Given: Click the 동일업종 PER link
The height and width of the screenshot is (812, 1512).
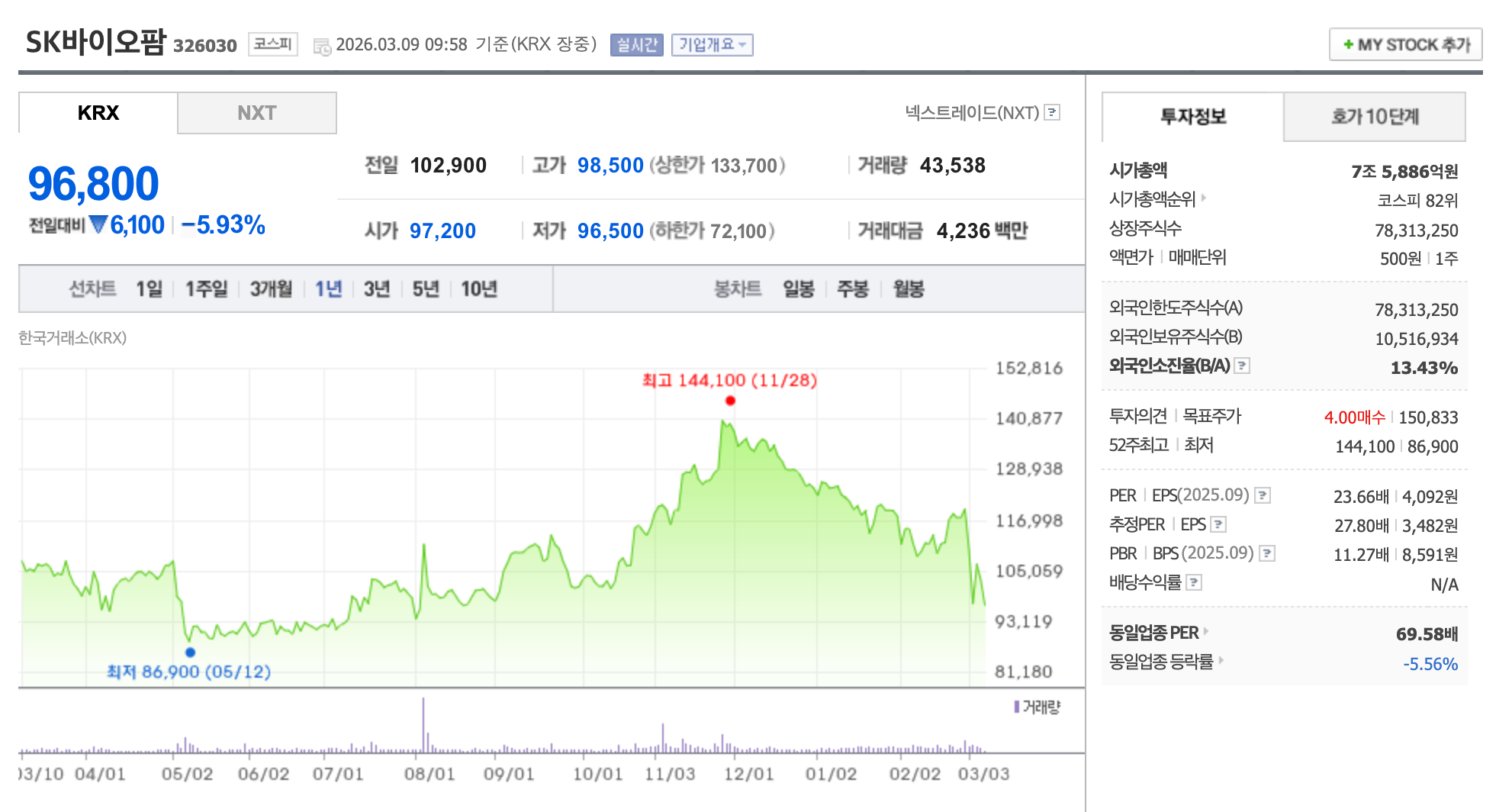Looking at the screenshot, I should [x=1154, y=633].
